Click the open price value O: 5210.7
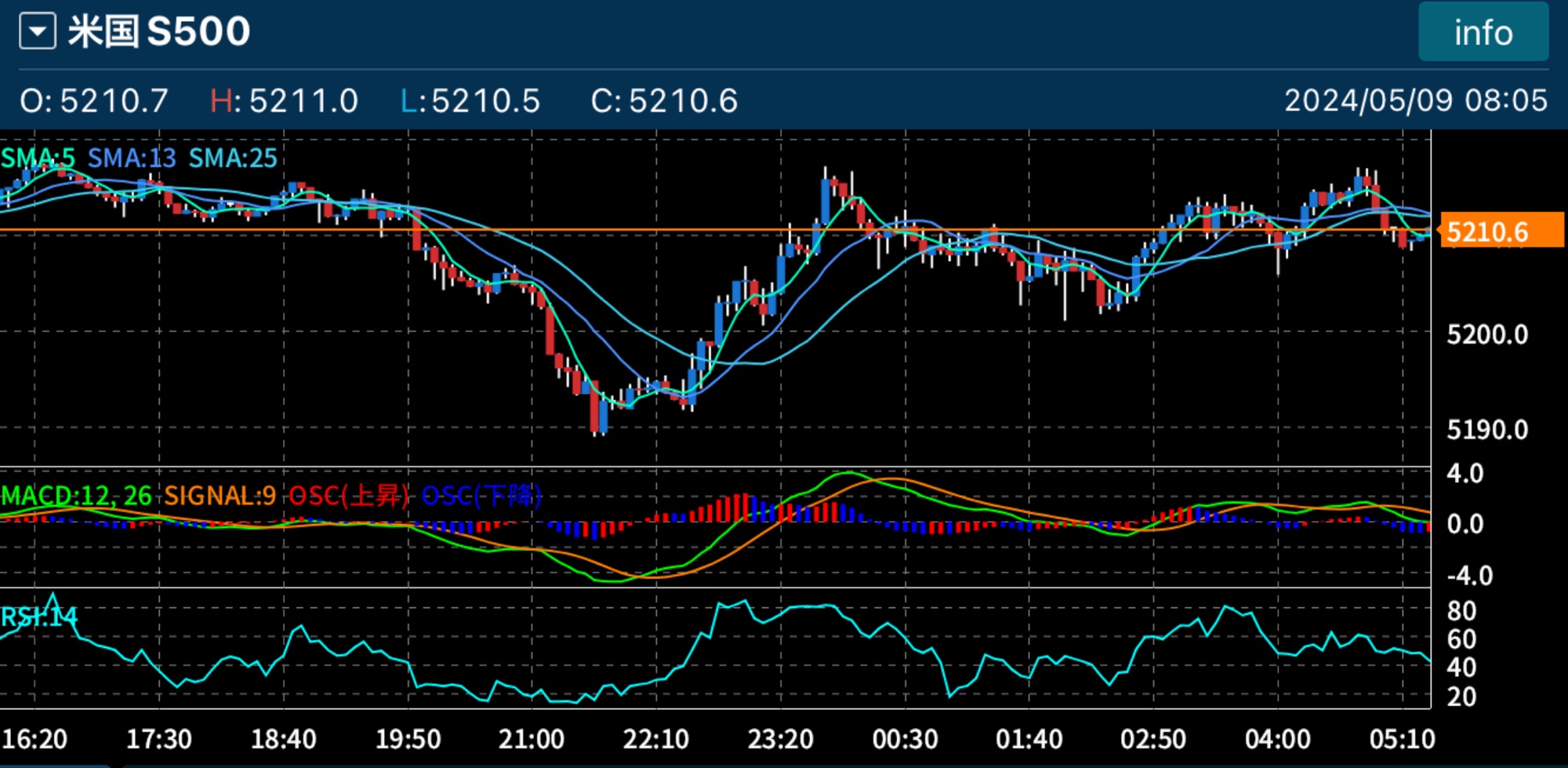The width and height of the screenshot is (1568, 768). [94, 101]
